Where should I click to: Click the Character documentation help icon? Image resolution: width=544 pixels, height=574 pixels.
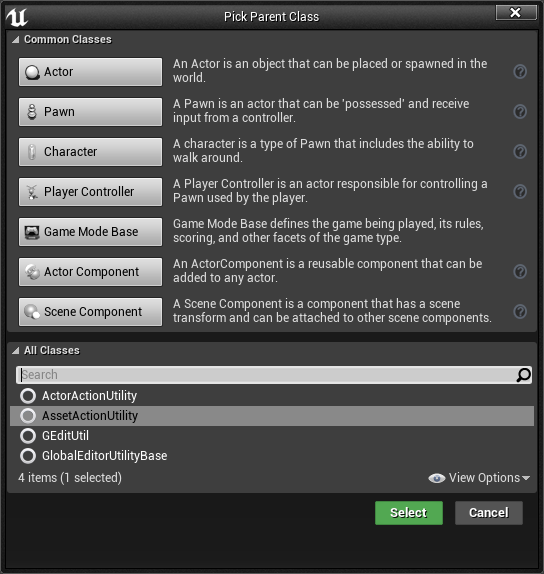click(x=520, y=151)
